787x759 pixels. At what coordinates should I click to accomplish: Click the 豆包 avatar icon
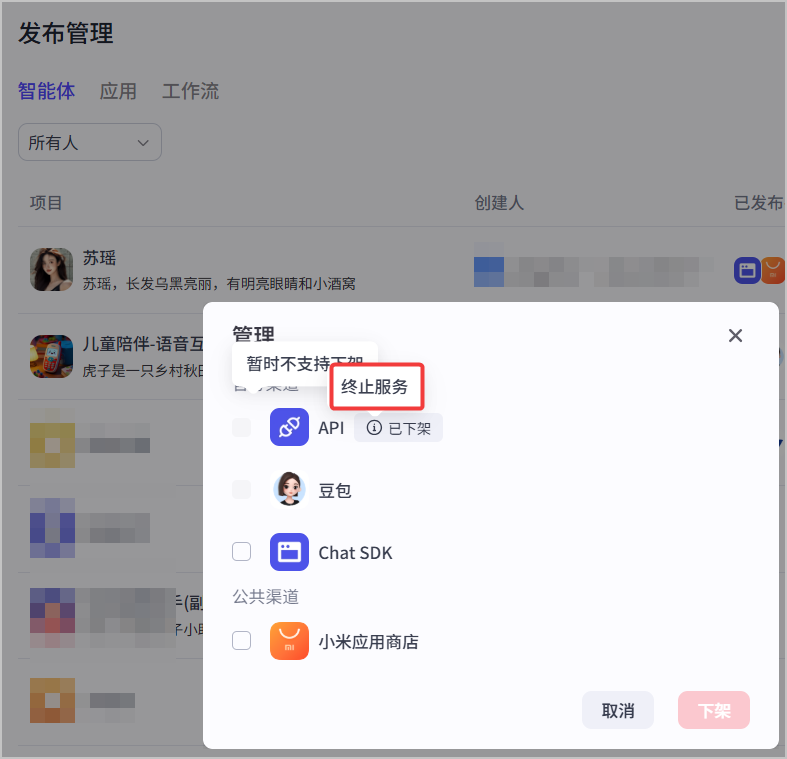pyautogui.click(x=289, y=489)
